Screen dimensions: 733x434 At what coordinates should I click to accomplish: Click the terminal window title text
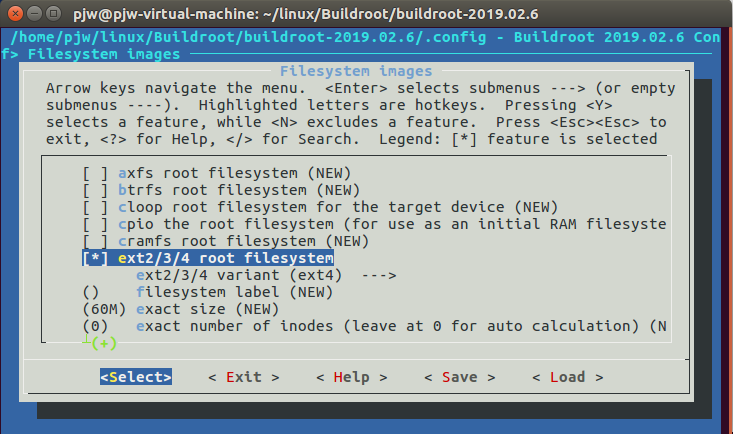tap(306, 14)
